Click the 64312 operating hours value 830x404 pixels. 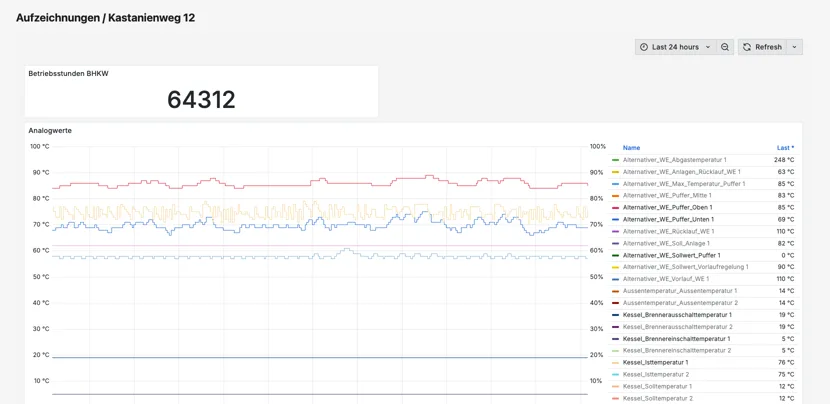201,100
